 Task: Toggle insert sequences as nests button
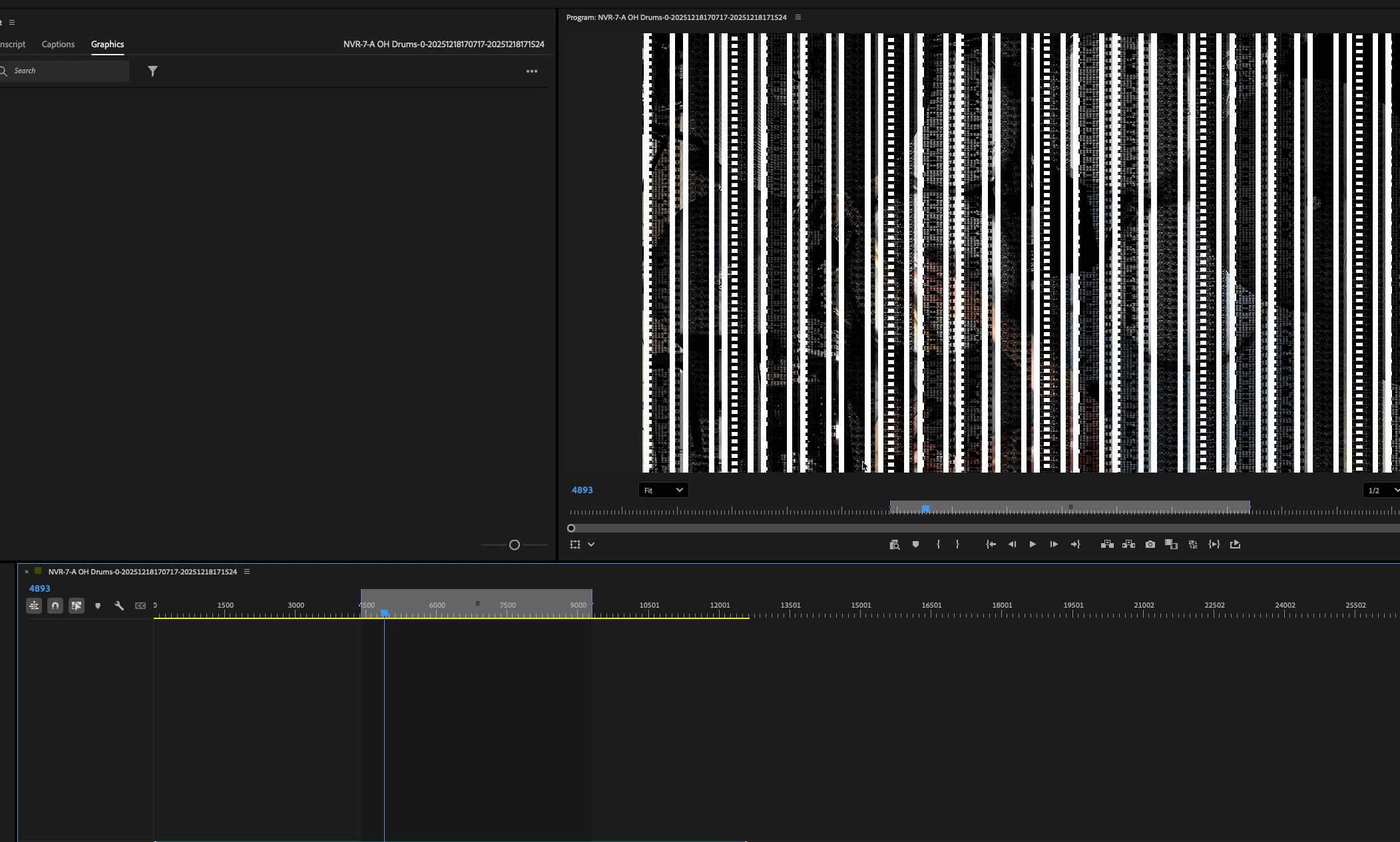pos(34,606)
